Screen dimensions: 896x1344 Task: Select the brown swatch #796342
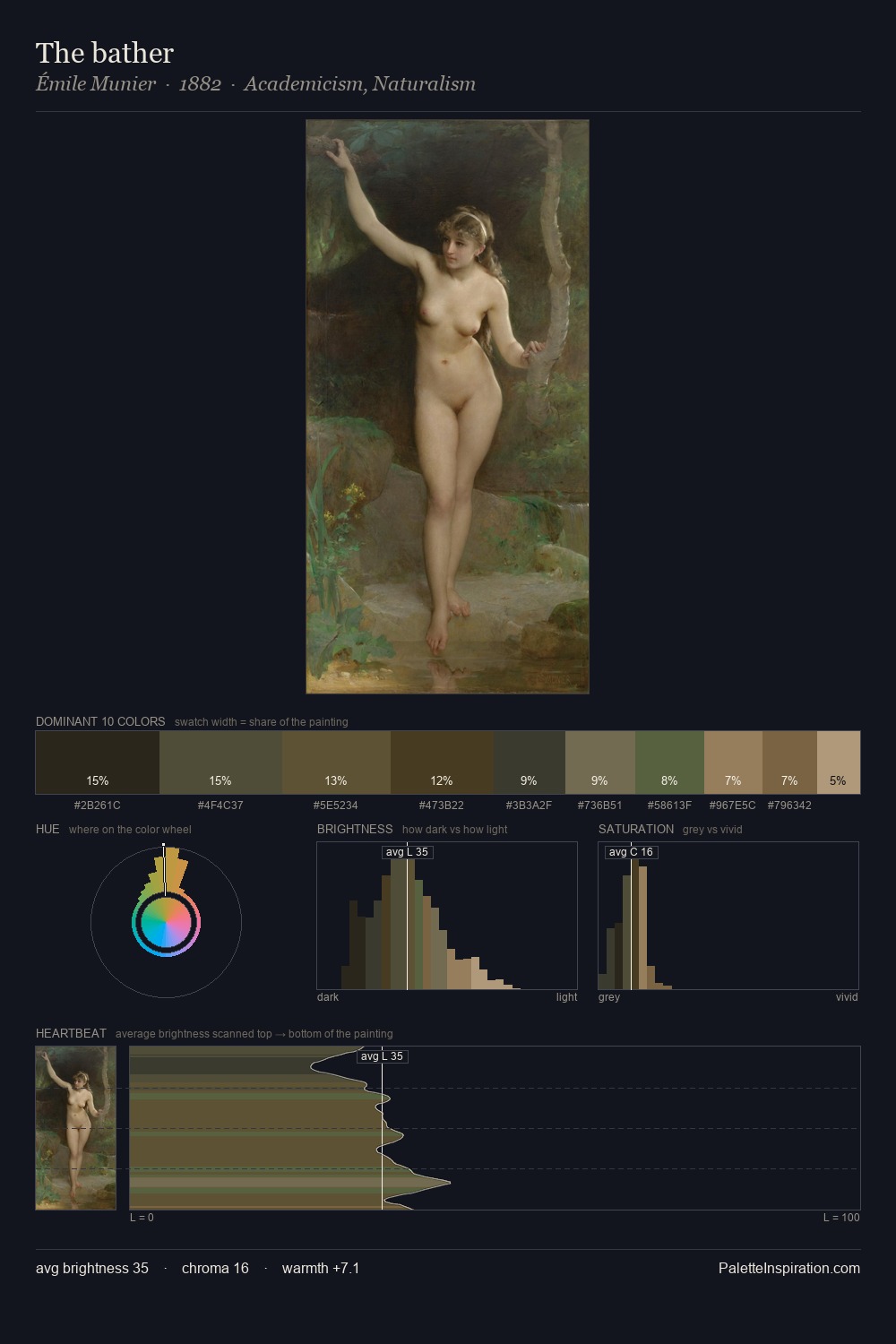[789, 762]
